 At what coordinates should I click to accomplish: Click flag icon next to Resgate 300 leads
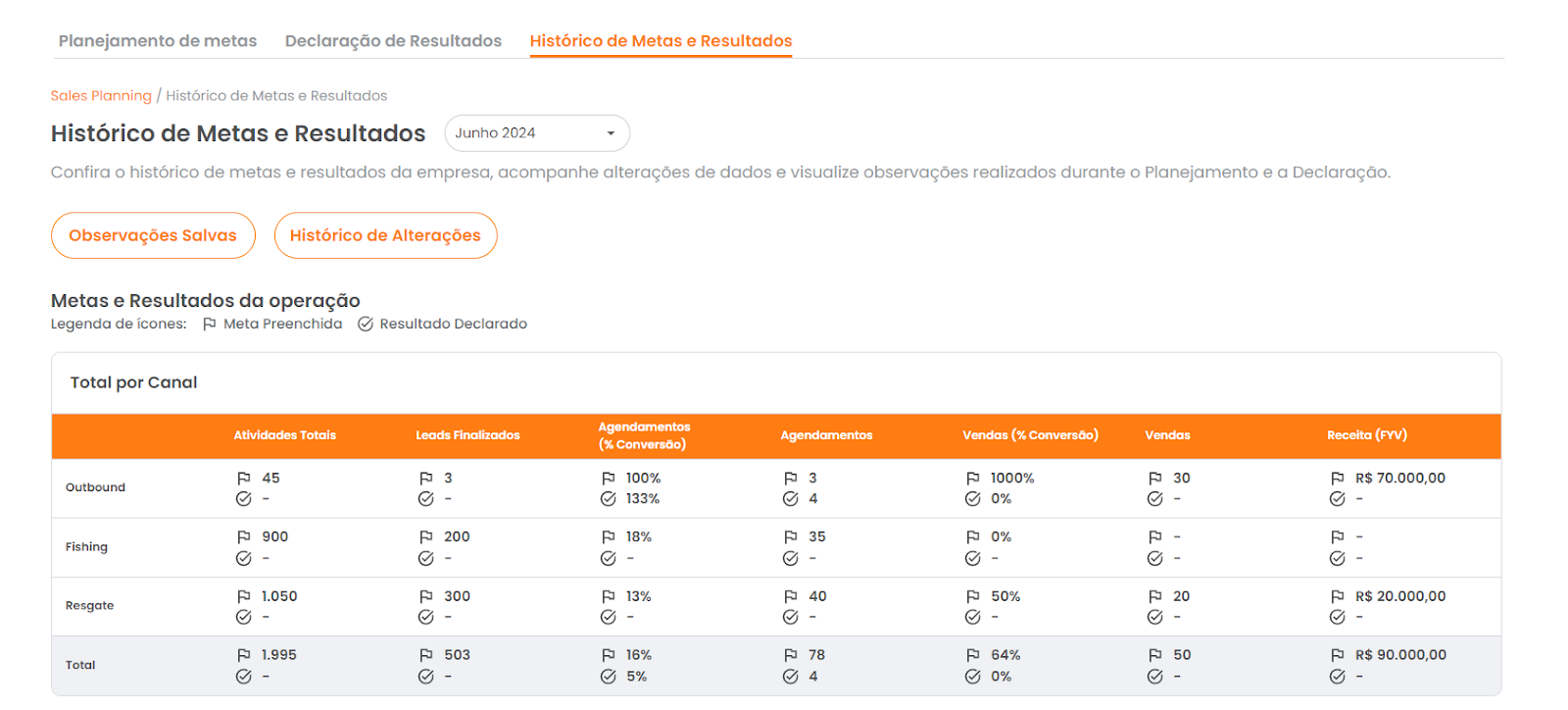click(426, 596)
